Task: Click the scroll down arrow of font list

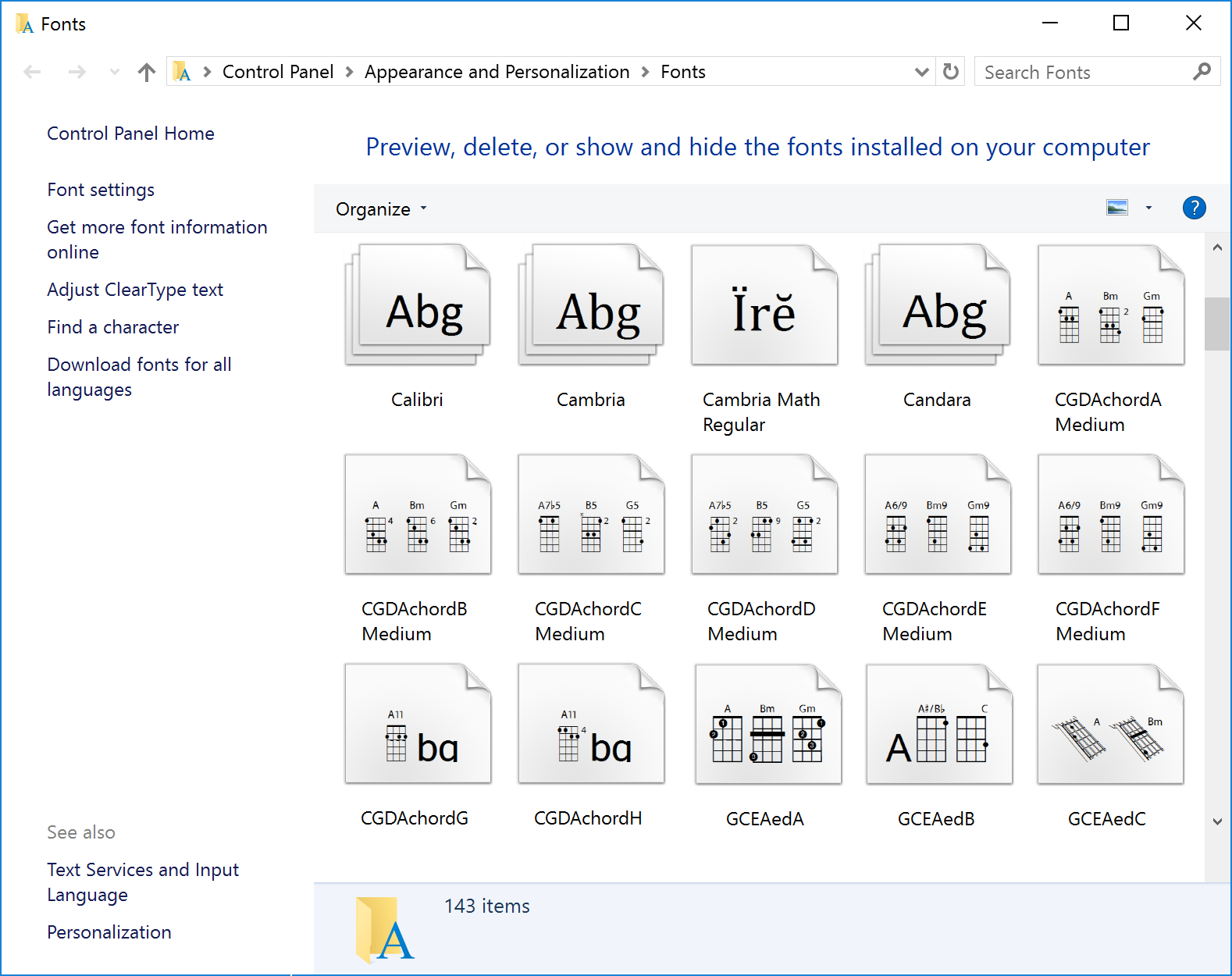Action: coord(1217,821)
